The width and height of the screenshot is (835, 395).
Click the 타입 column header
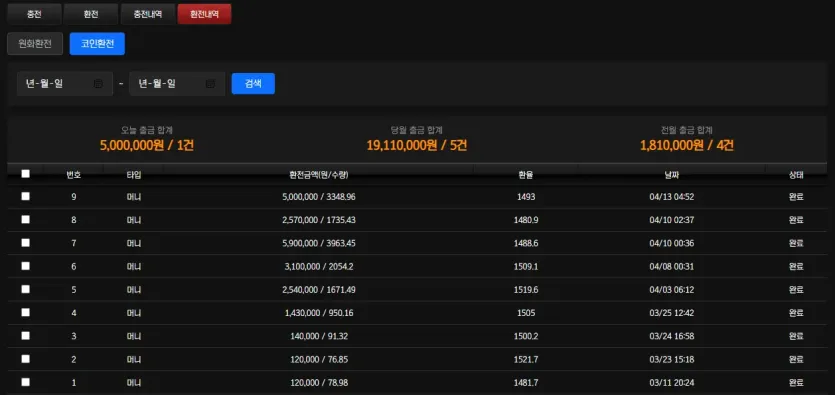pyautogui.click(x=134, y=175)
